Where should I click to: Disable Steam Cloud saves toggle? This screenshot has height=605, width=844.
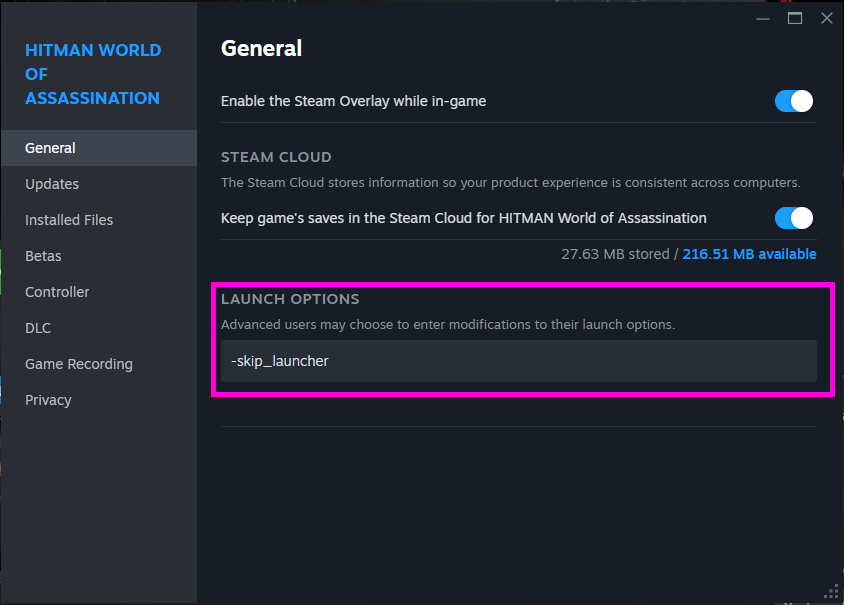point(794,218)
